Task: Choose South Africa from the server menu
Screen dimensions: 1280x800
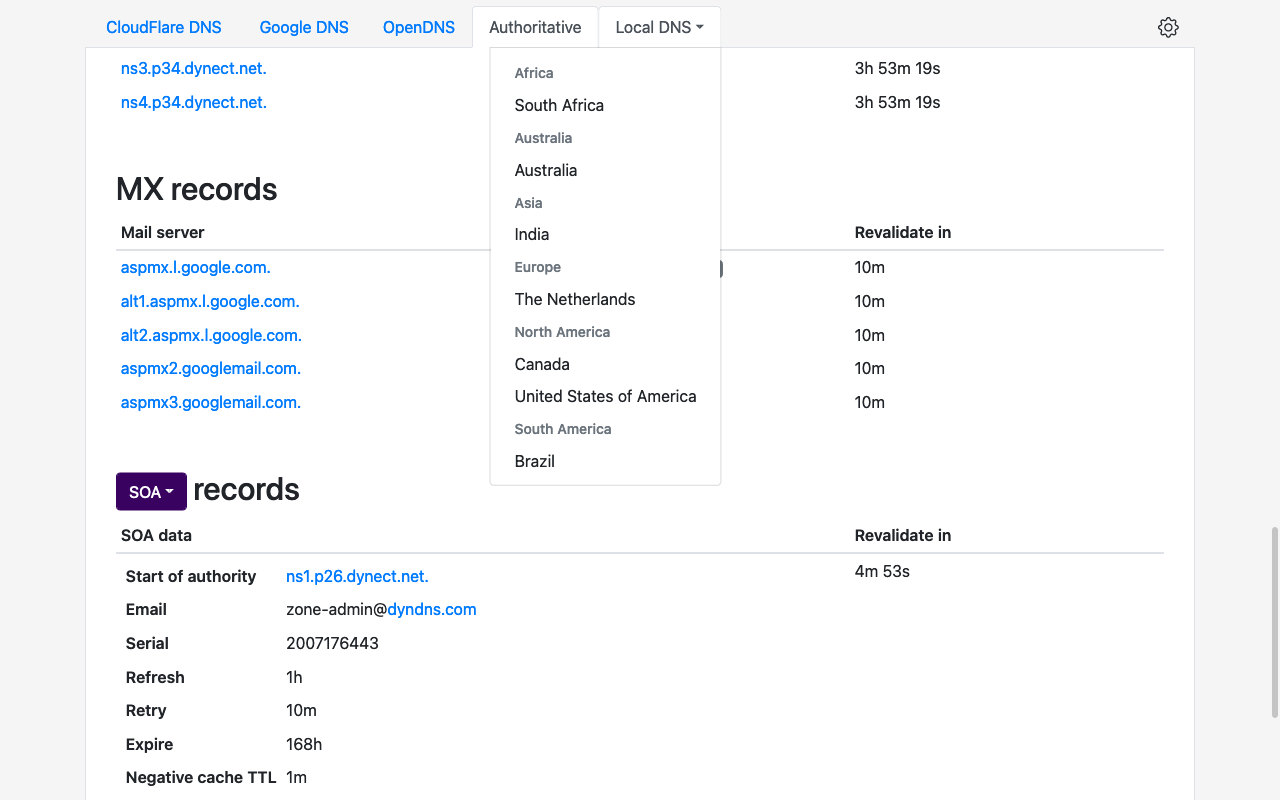Action: click(x=559, y=105)
